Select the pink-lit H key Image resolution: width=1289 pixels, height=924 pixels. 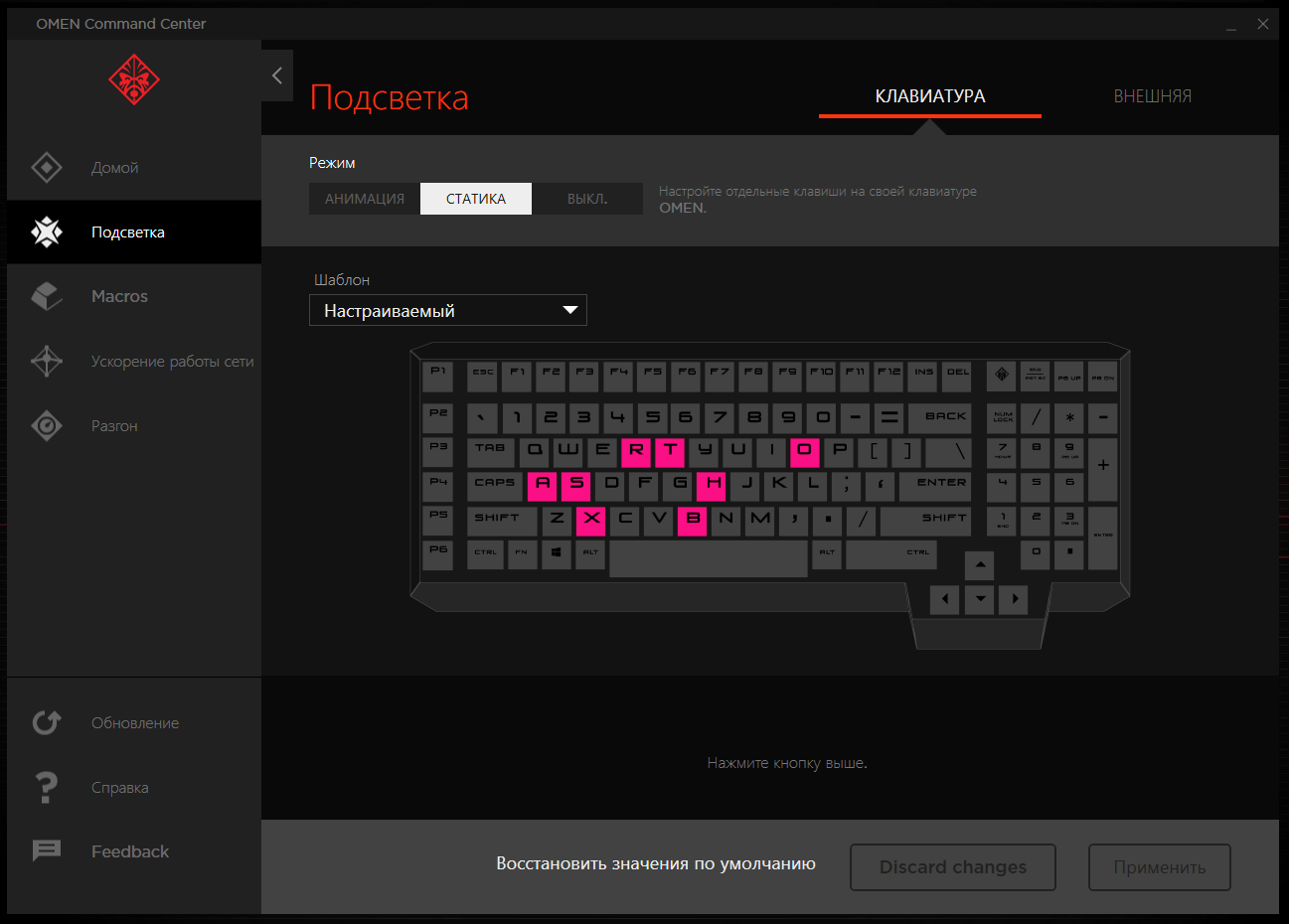[x=712, y=485]
